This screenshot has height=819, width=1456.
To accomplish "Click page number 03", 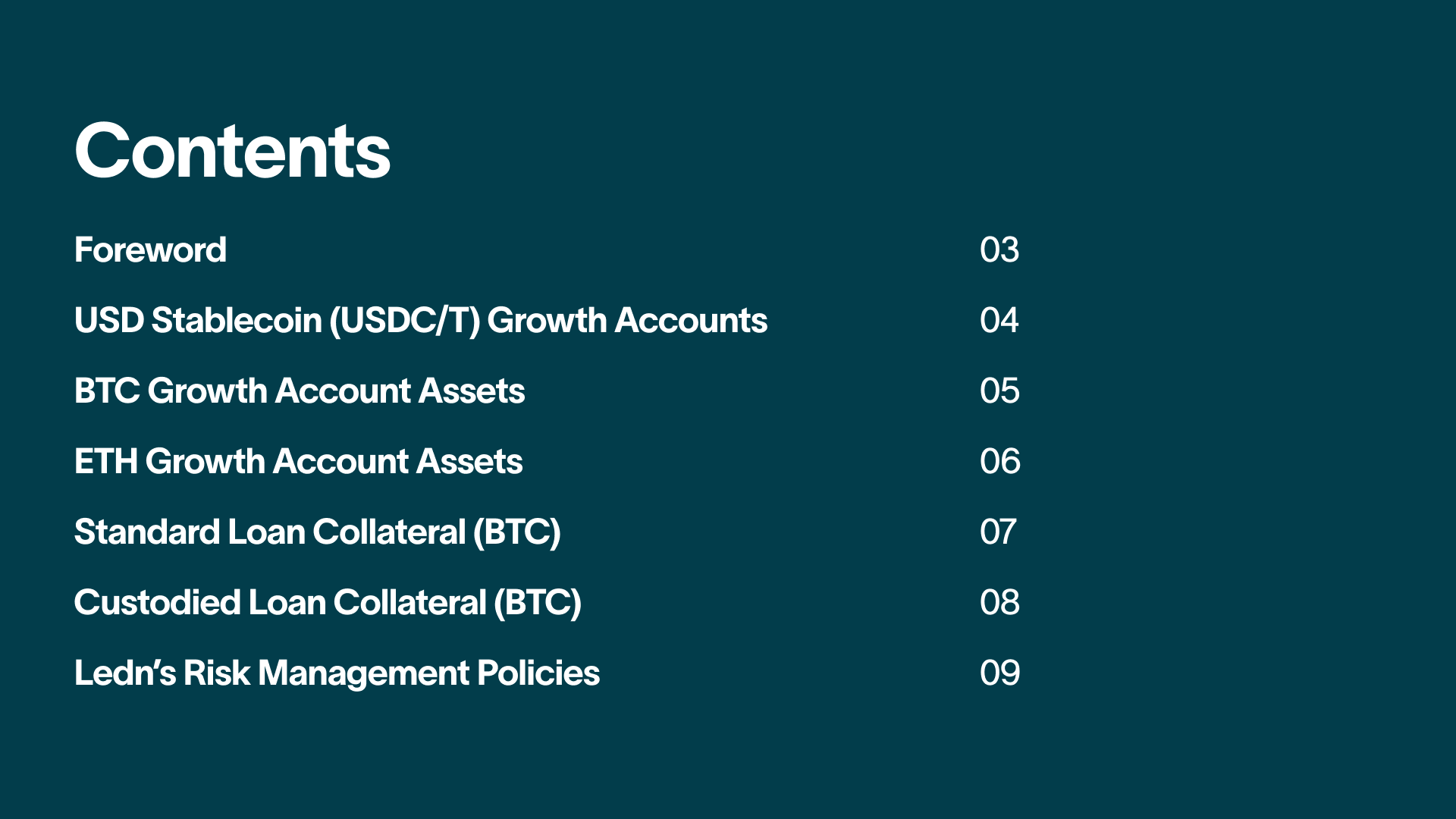I will [999, 250].
